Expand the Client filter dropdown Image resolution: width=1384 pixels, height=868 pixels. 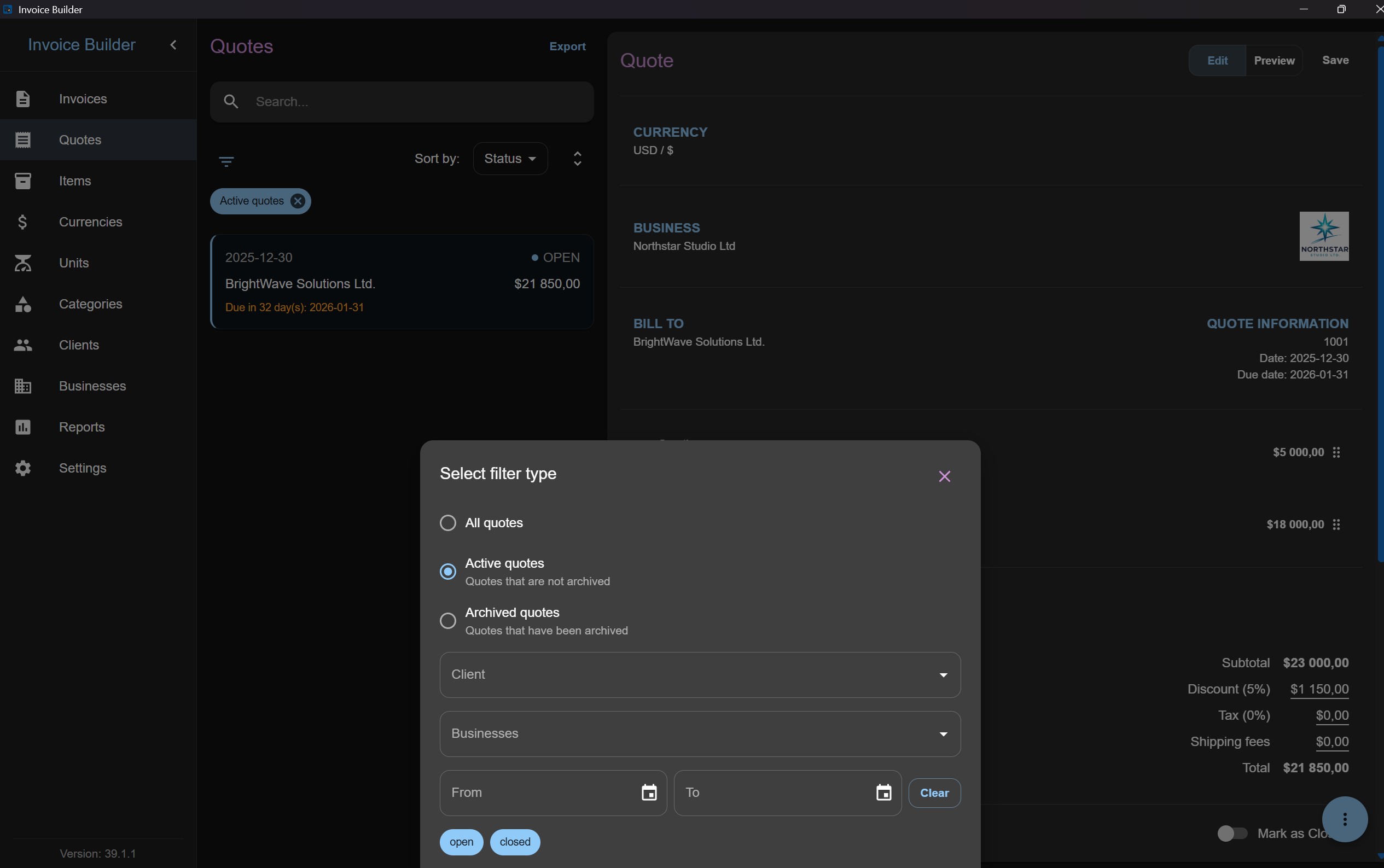pos(700,675)
